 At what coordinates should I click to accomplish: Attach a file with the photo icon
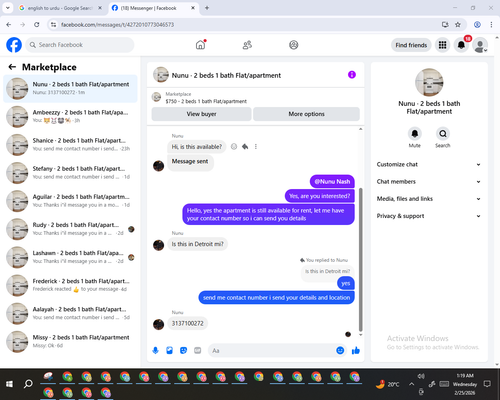[x=169, y=350]
